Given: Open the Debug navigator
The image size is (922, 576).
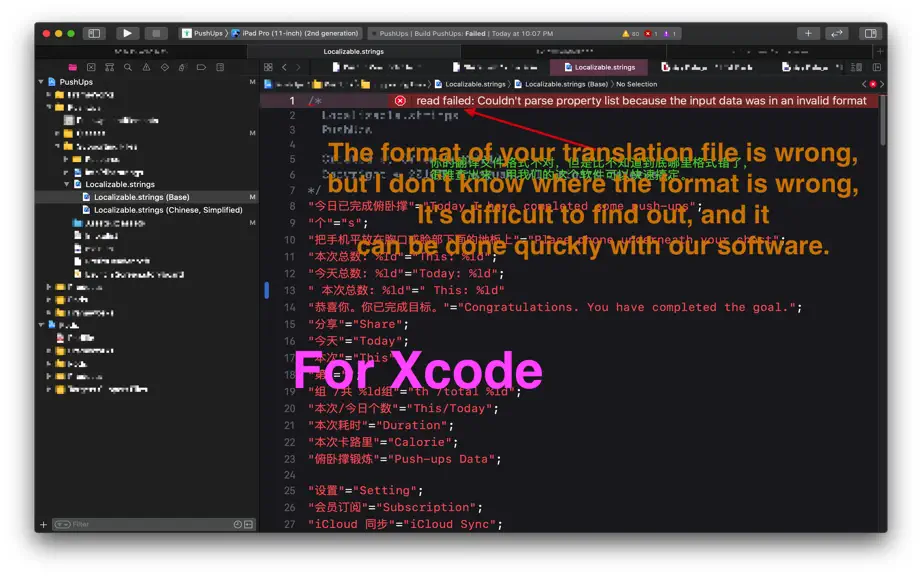Looking at the screenshot, I should pyautogui.click(x=183, y=68).
